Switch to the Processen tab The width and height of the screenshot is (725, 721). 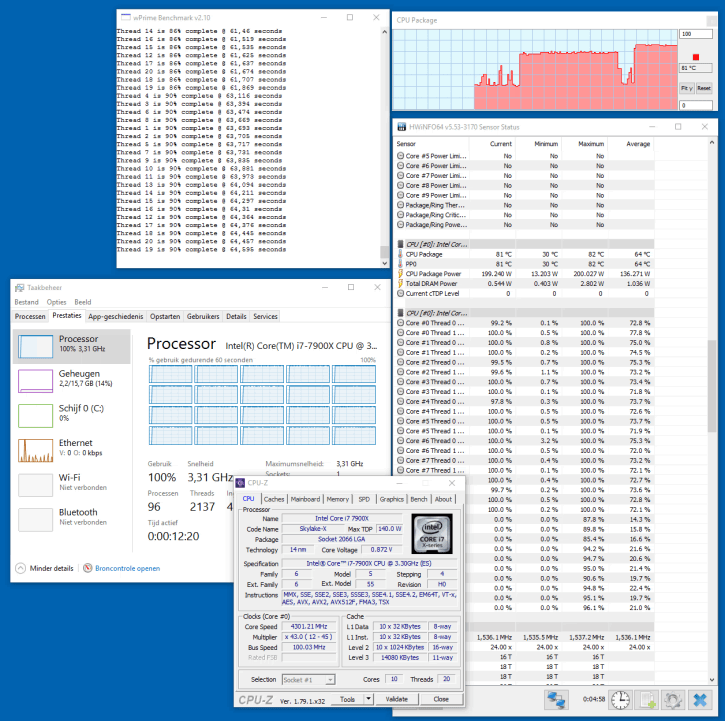click(30, 316)
